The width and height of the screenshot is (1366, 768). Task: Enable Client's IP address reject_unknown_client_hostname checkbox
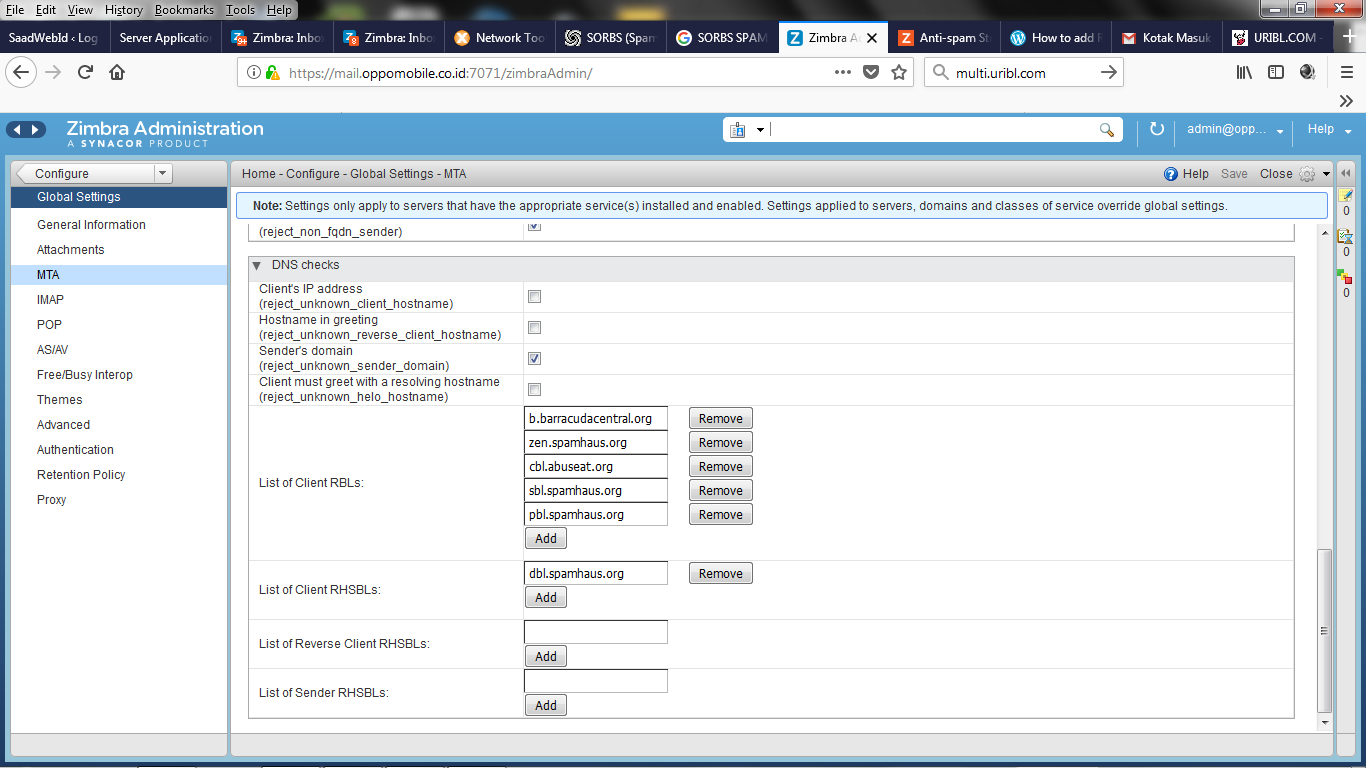coord(534,297)
